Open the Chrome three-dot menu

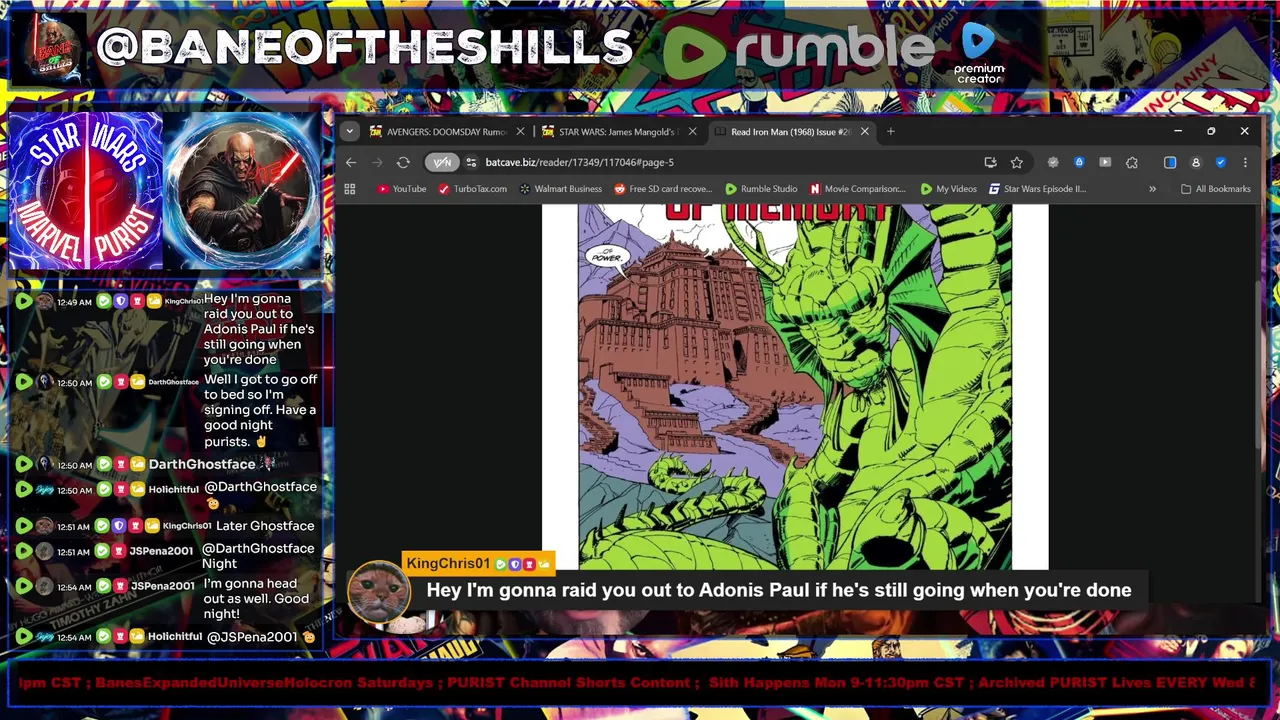(1245, 162)
